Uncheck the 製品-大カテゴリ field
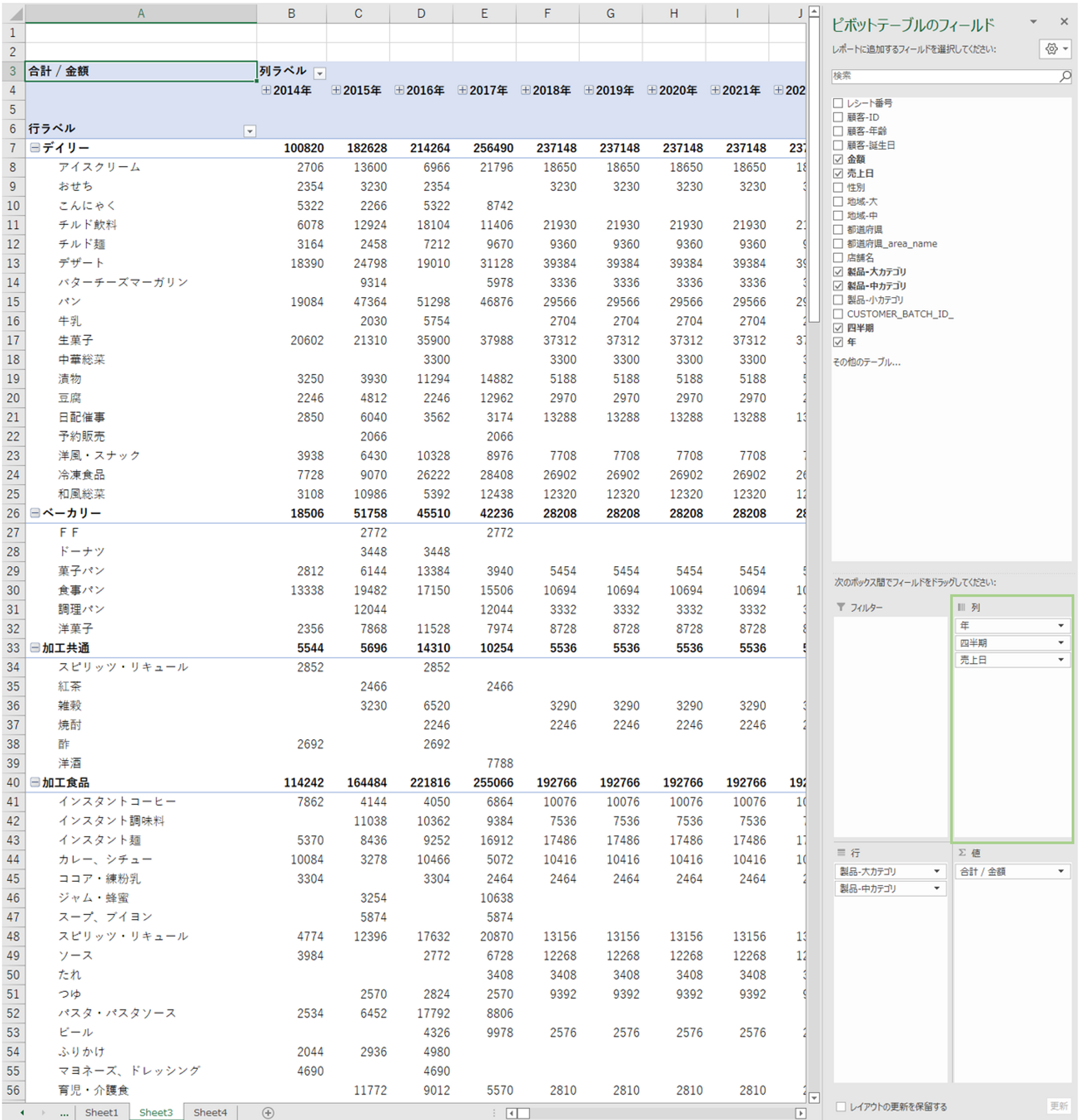Viewport: 1081px width, 1120px height. point(838,272)
